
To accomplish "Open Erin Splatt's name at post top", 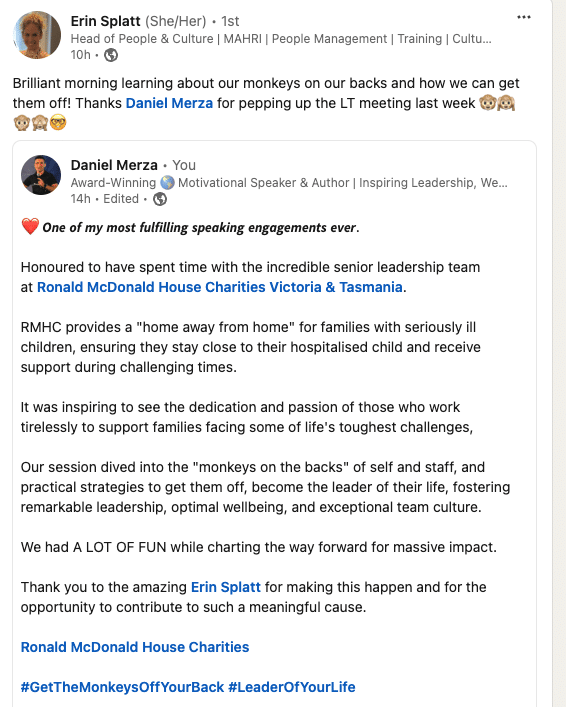I will click(x=106, y=21).
